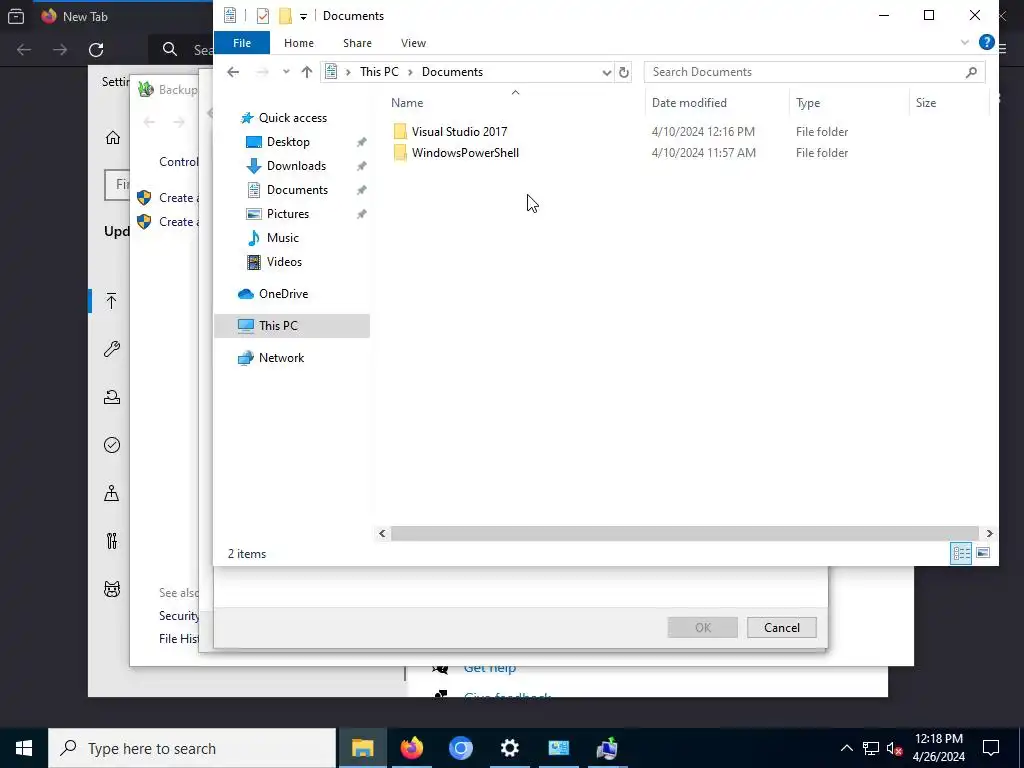Go back in File Explorer

pos(233,72)
